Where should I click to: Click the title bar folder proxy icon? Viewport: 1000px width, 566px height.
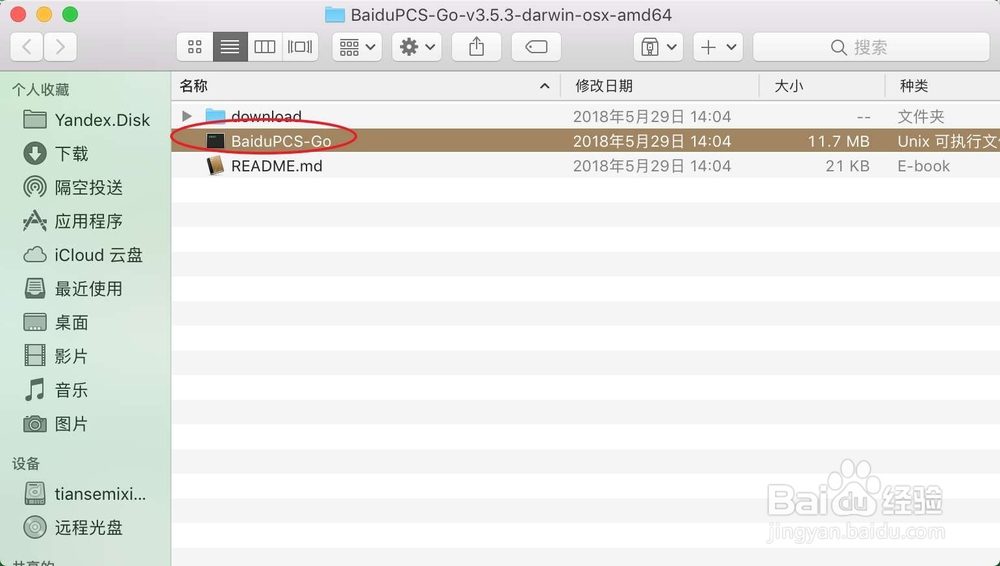coord(335,15)
